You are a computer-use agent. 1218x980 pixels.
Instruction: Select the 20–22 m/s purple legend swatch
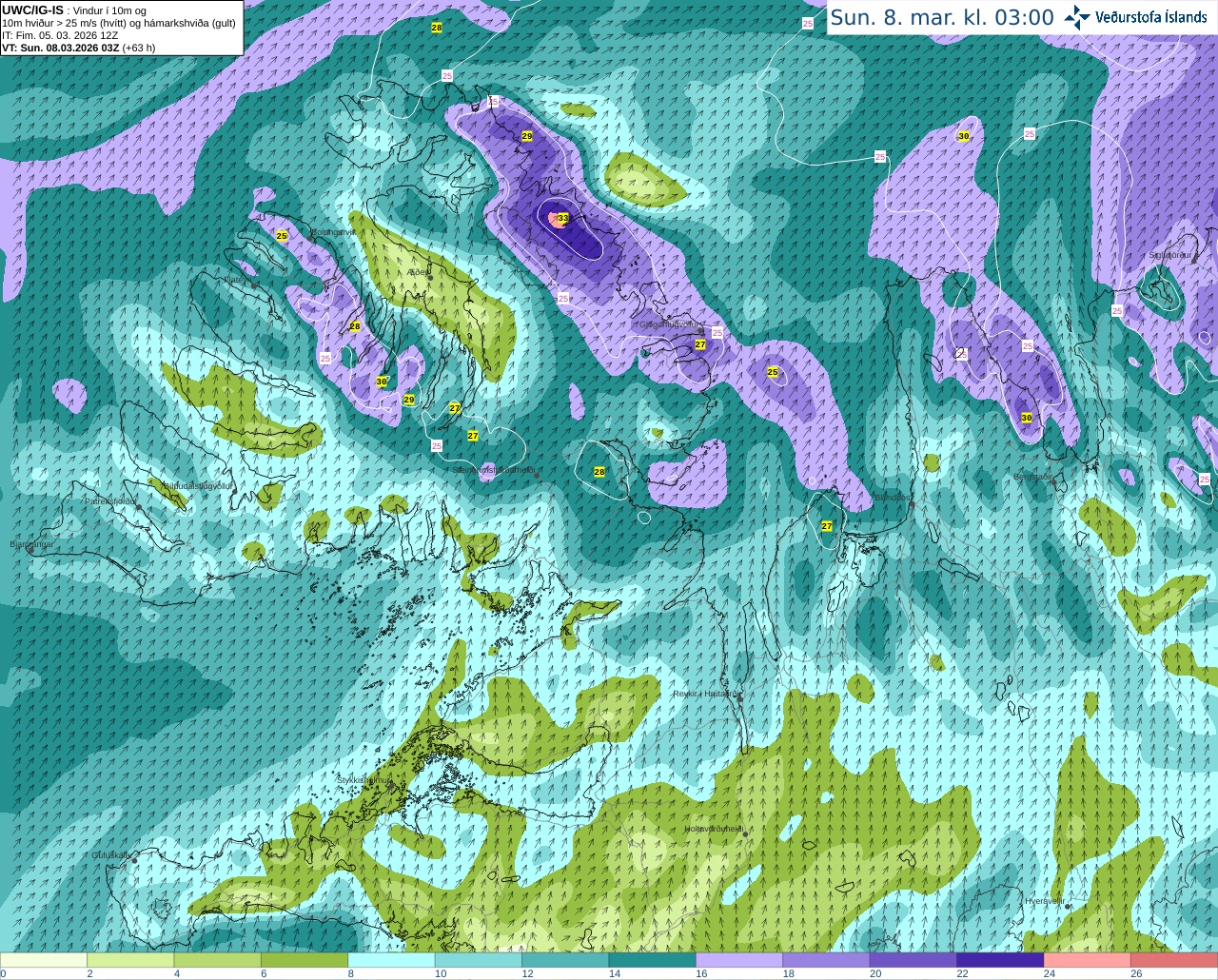pos(913,960)
